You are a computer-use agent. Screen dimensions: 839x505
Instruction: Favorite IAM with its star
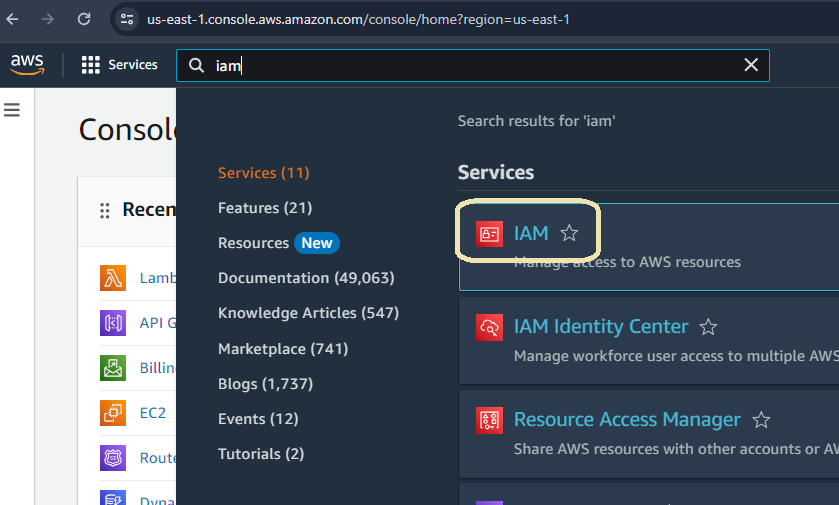[569, 233]
